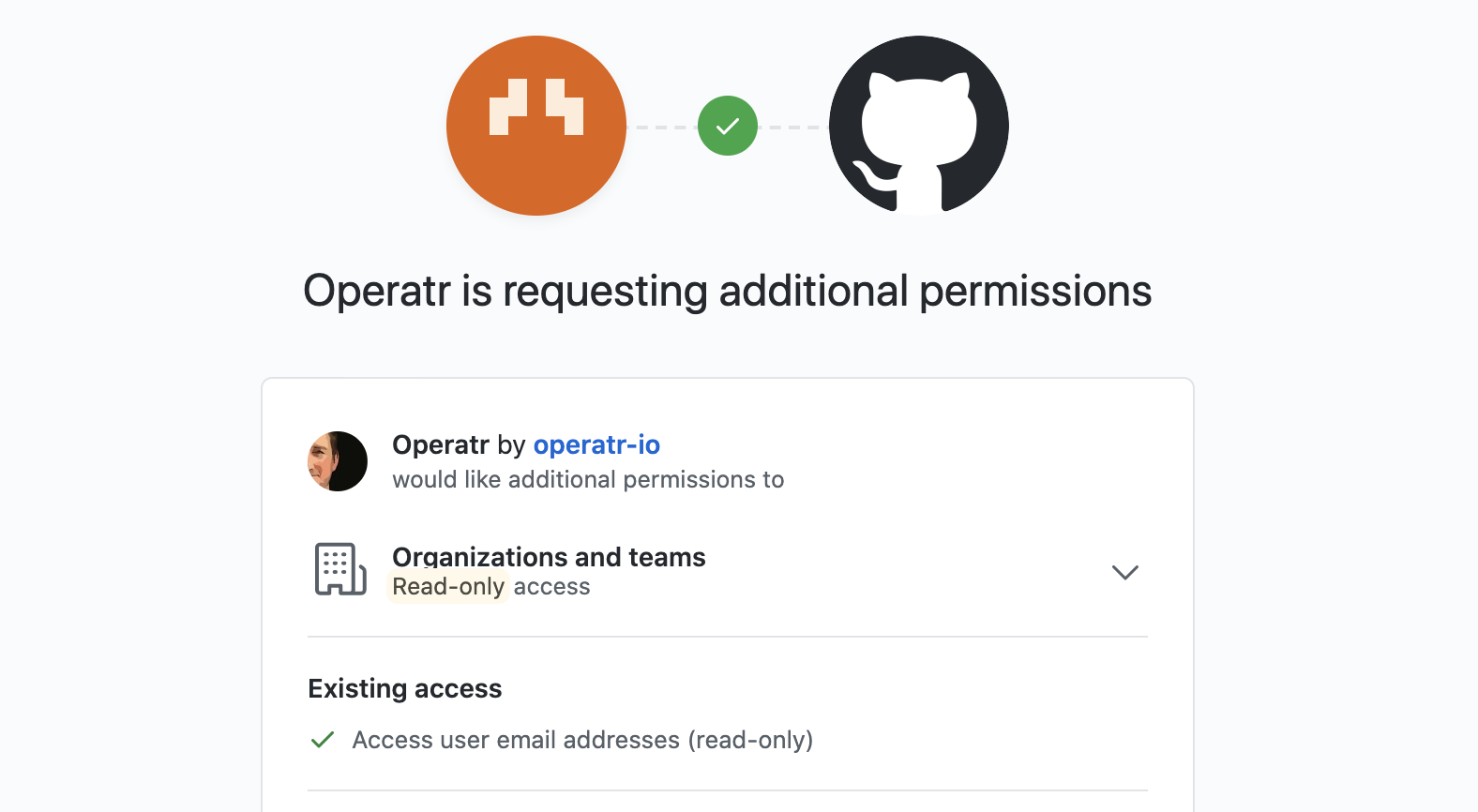1478x812 pixels.
Task: Click dashed connector between Operatr logo and checkmark
Action: tap(662, 127)
